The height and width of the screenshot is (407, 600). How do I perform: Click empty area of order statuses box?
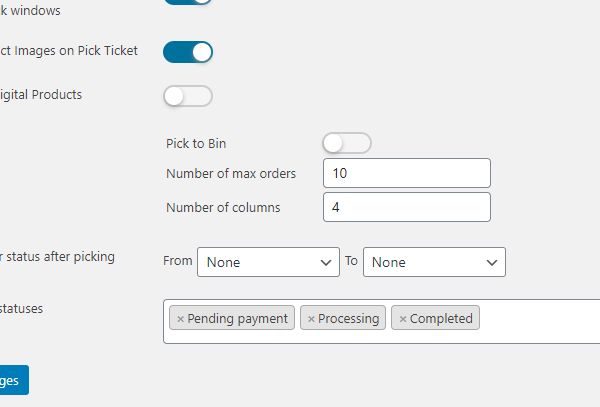(540, 320)
